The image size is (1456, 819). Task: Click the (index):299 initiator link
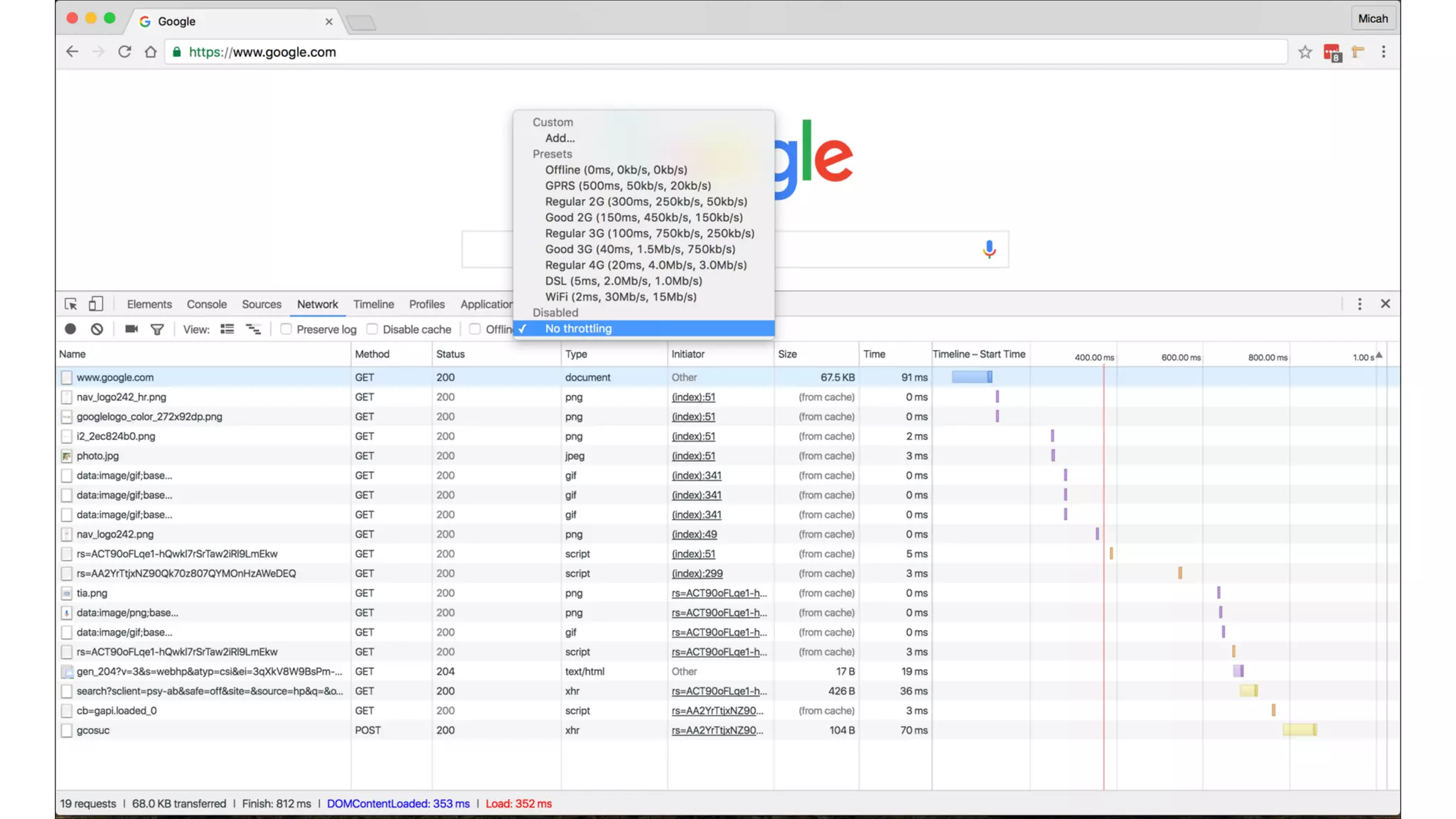697,574
